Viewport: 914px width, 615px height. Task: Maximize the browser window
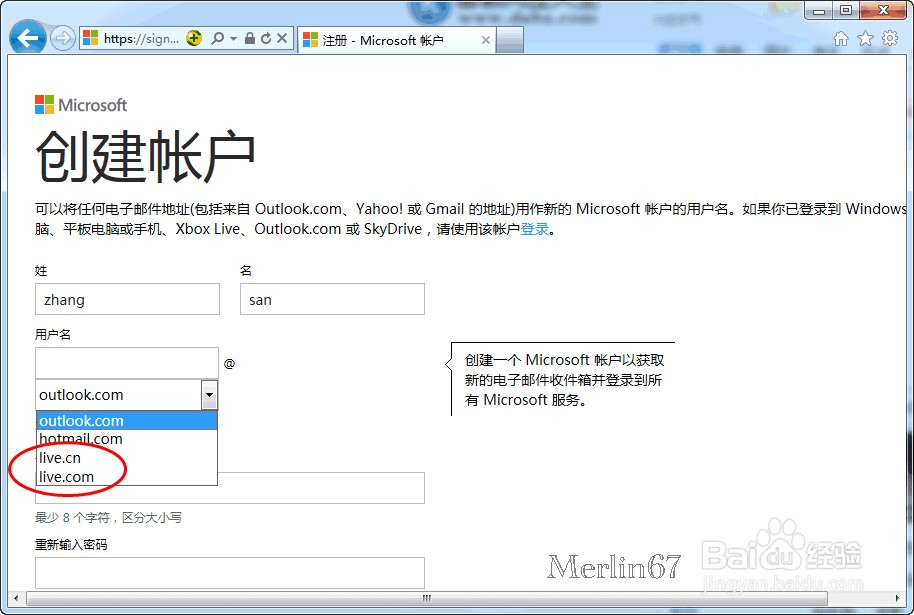(846, 10)
